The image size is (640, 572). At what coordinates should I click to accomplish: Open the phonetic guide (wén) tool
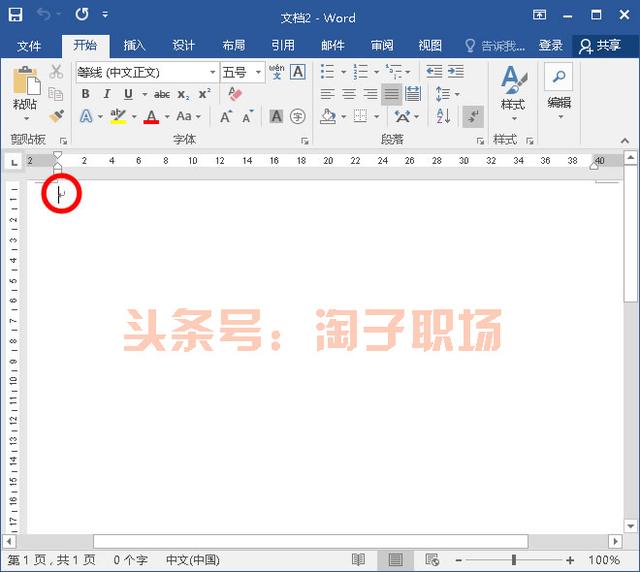[x=277, y=72]
